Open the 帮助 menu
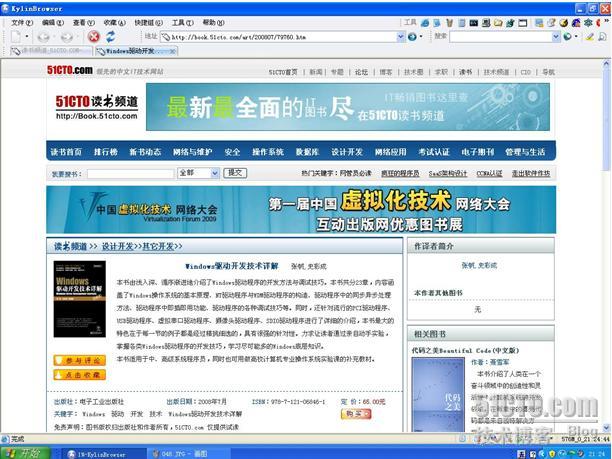Viewport: 612px width, 459px height. (213, 23)
